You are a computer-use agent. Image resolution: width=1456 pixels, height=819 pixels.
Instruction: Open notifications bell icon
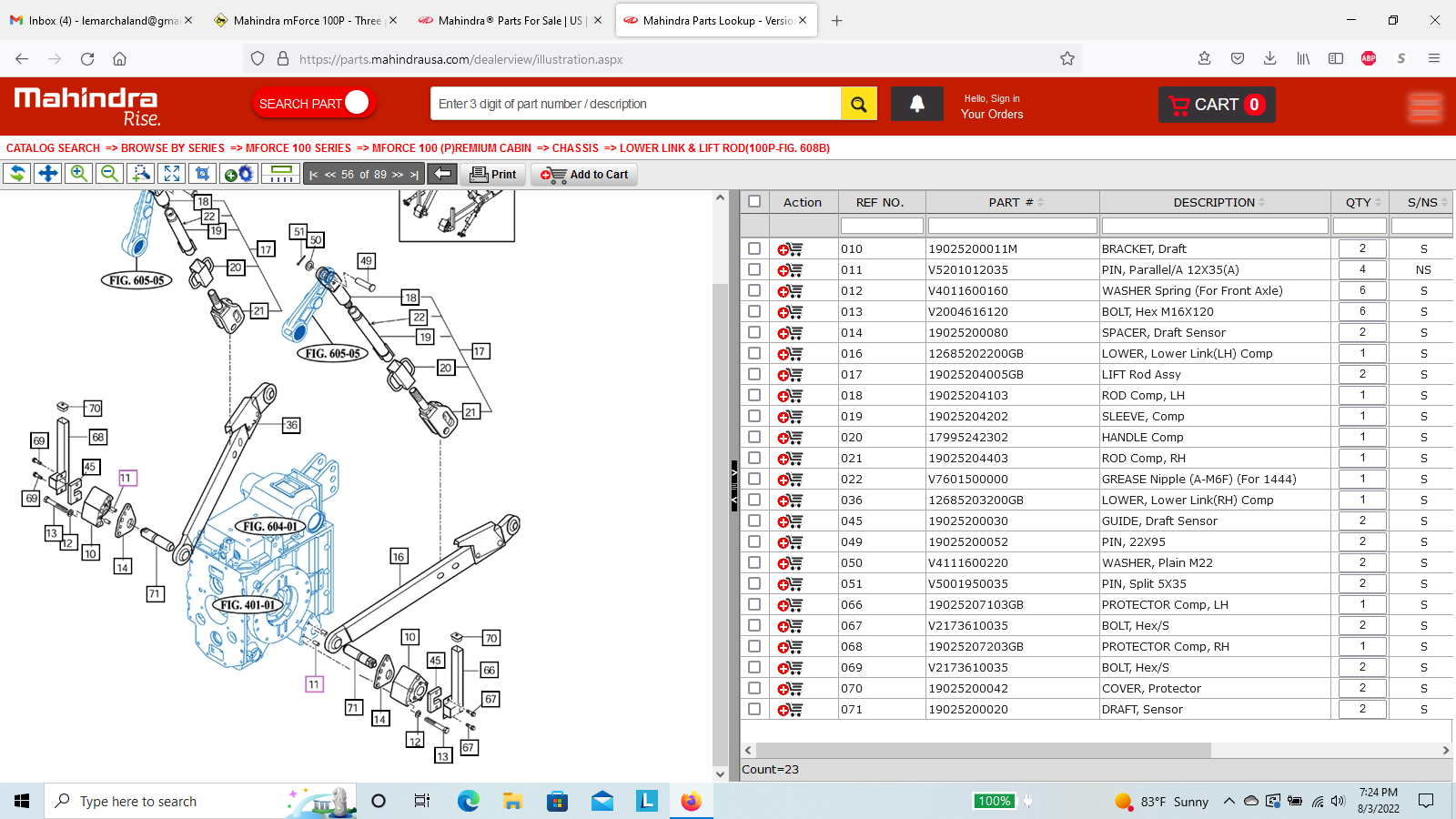(917, 104)
